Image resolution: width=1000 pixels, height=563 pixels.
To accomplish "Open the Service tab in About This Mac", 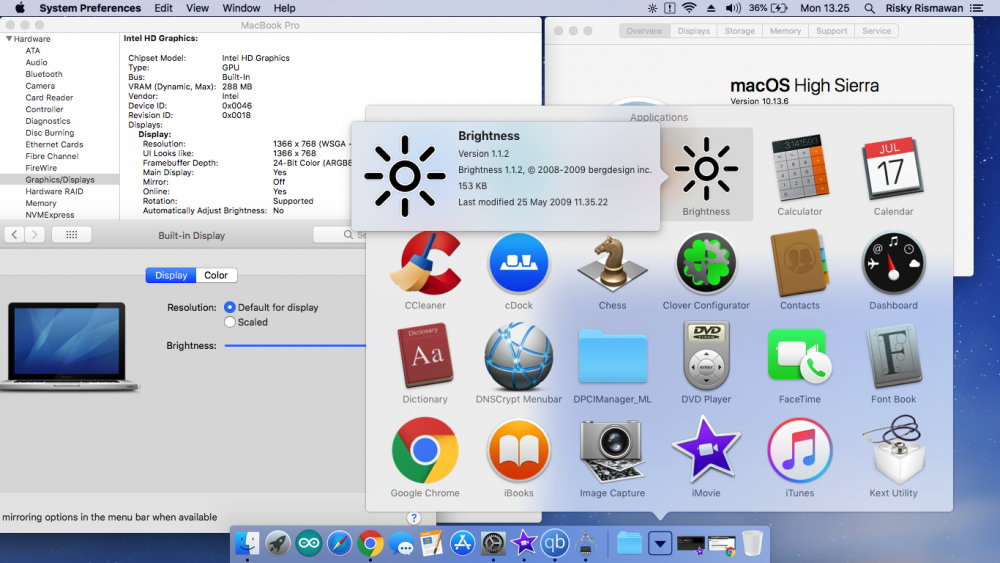I will 876,31.
